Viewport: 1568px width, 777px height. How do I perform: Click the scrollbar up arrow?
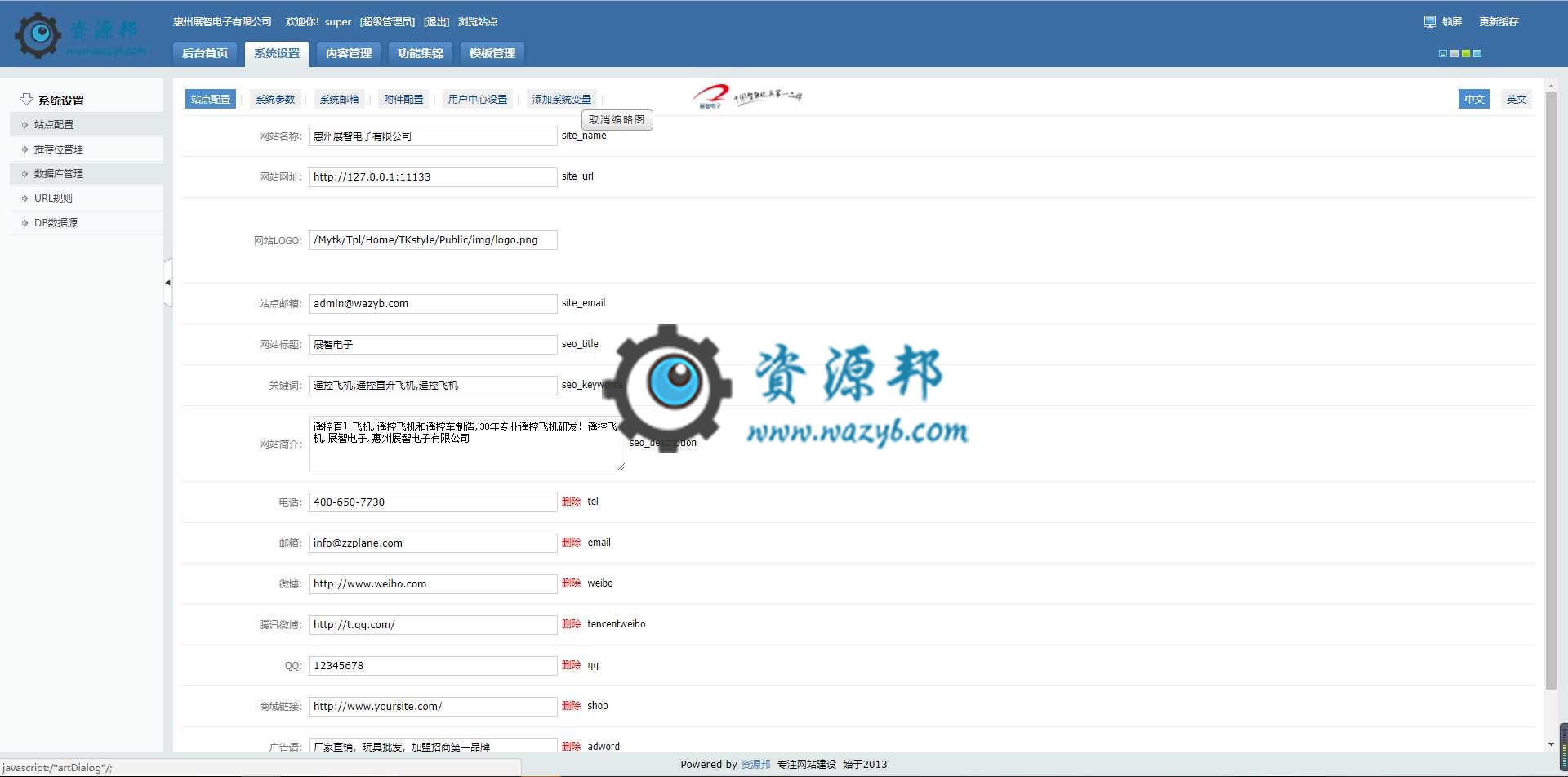tap(1551, 85)
